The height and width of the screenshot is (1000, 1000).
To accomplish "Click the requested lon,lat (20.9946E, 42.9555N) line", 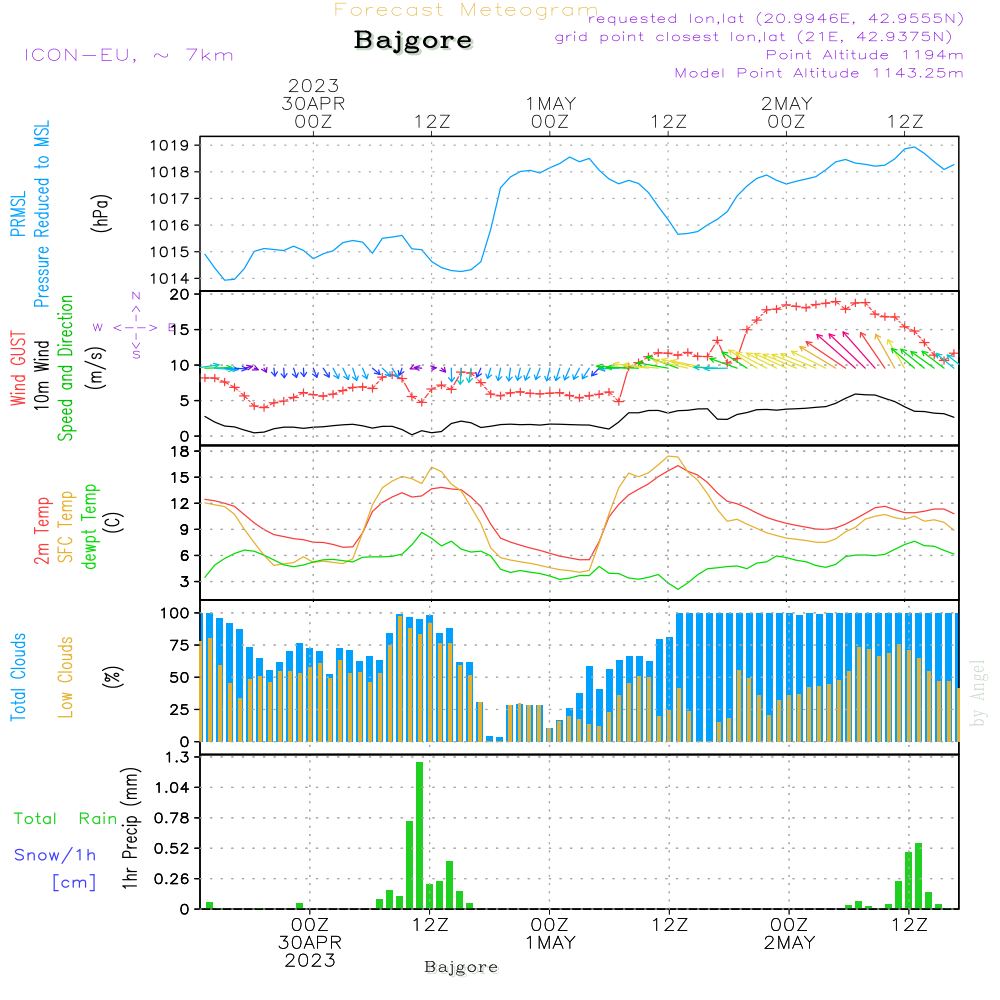I will [776, 19].
